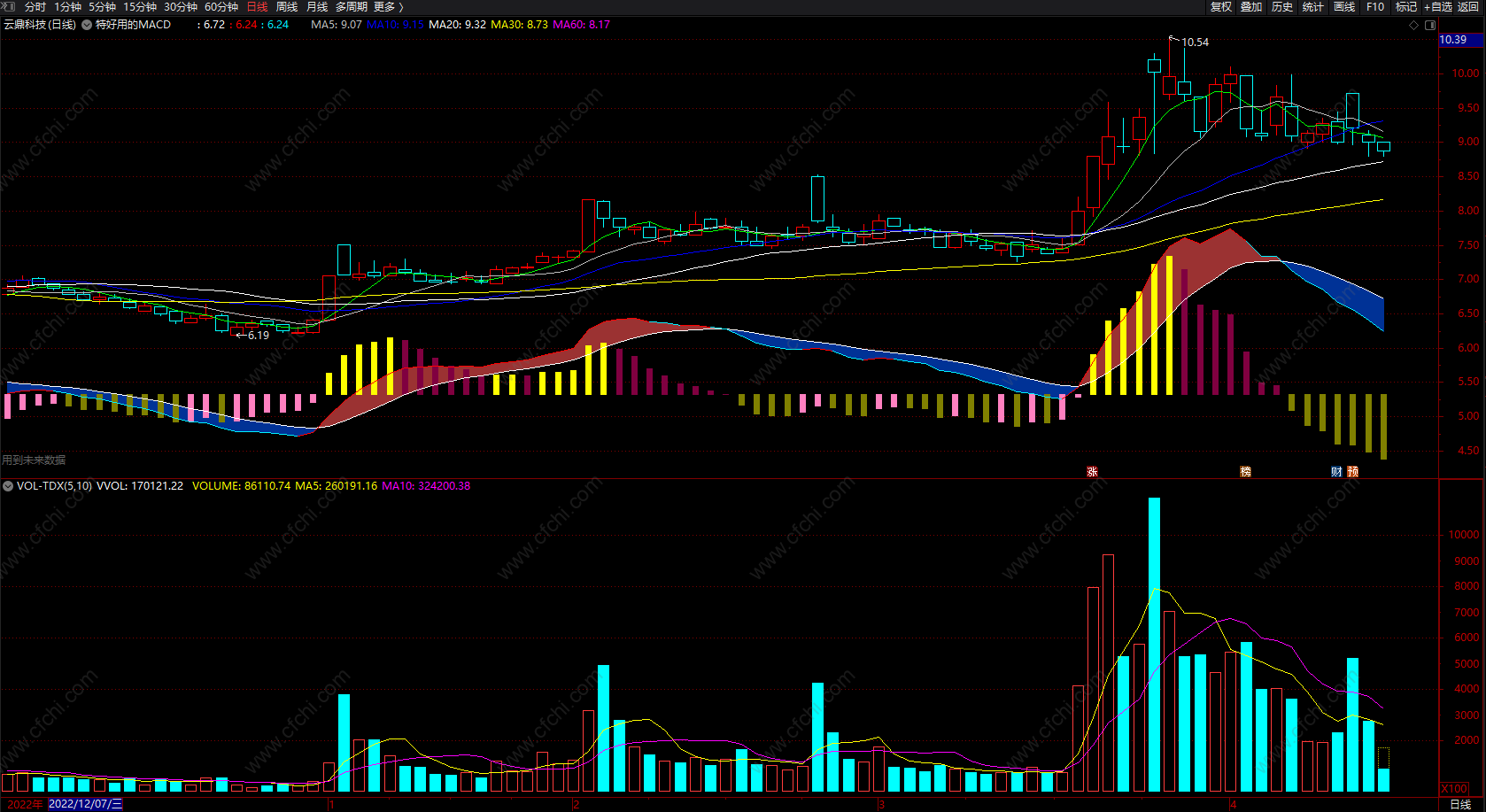Click the 10.39 price axis label

click(1453, 40)
